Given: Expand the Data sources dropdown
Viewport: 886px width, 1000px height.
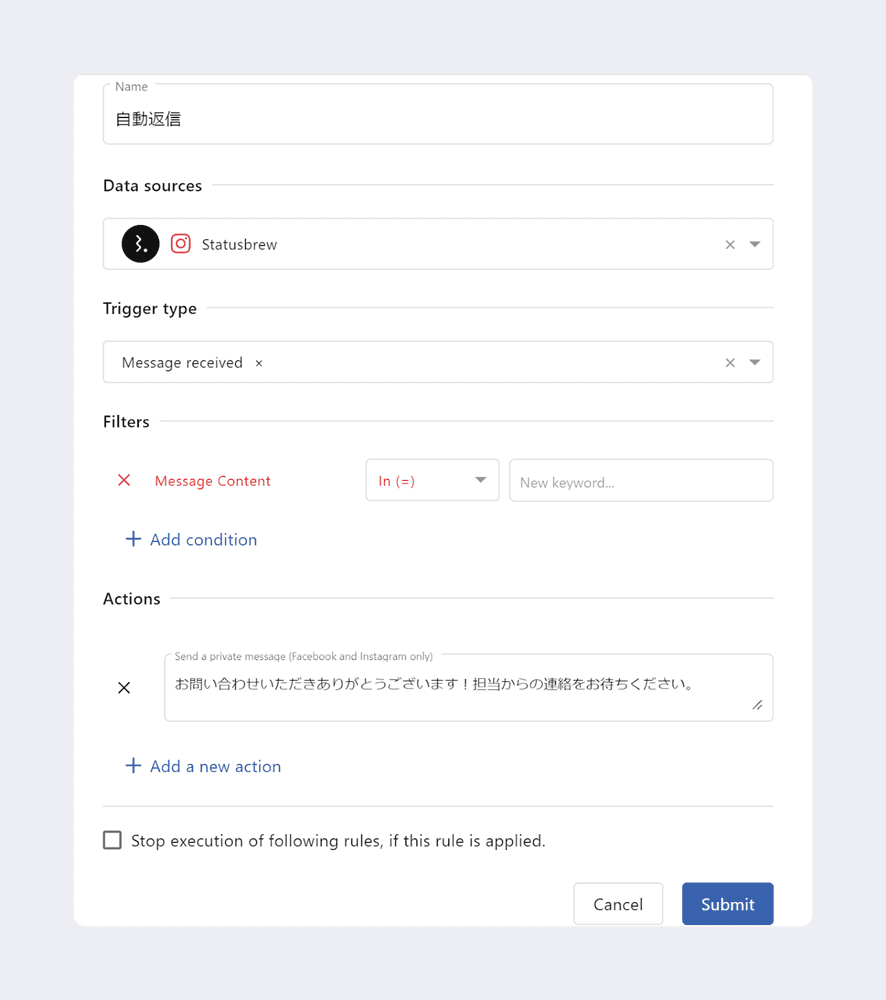Looking at the screenshot, I should [x=755, y=245].
